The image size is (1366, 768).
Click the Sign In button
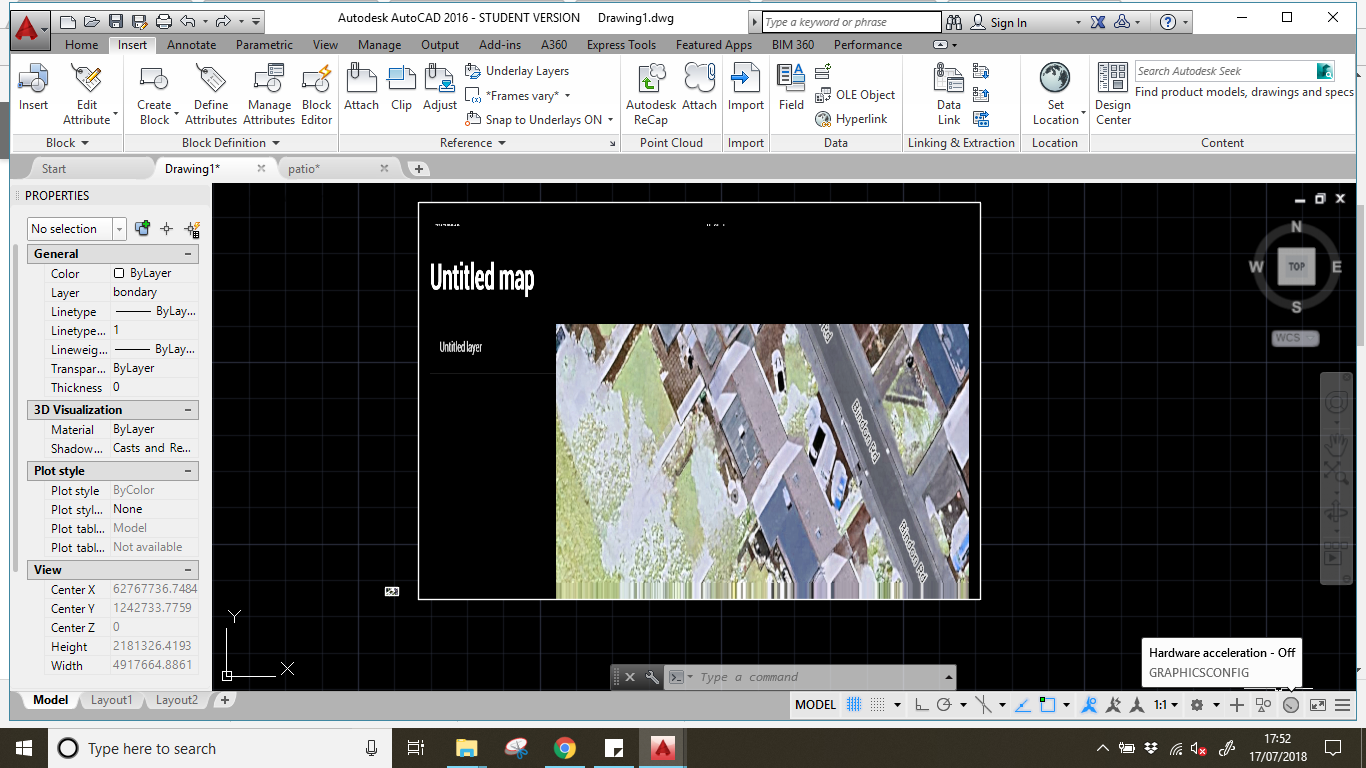[1008, 22]
